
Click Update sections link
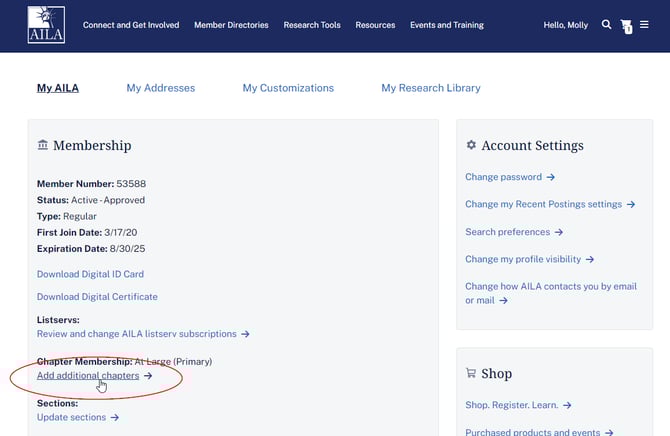tap(71, 417)
